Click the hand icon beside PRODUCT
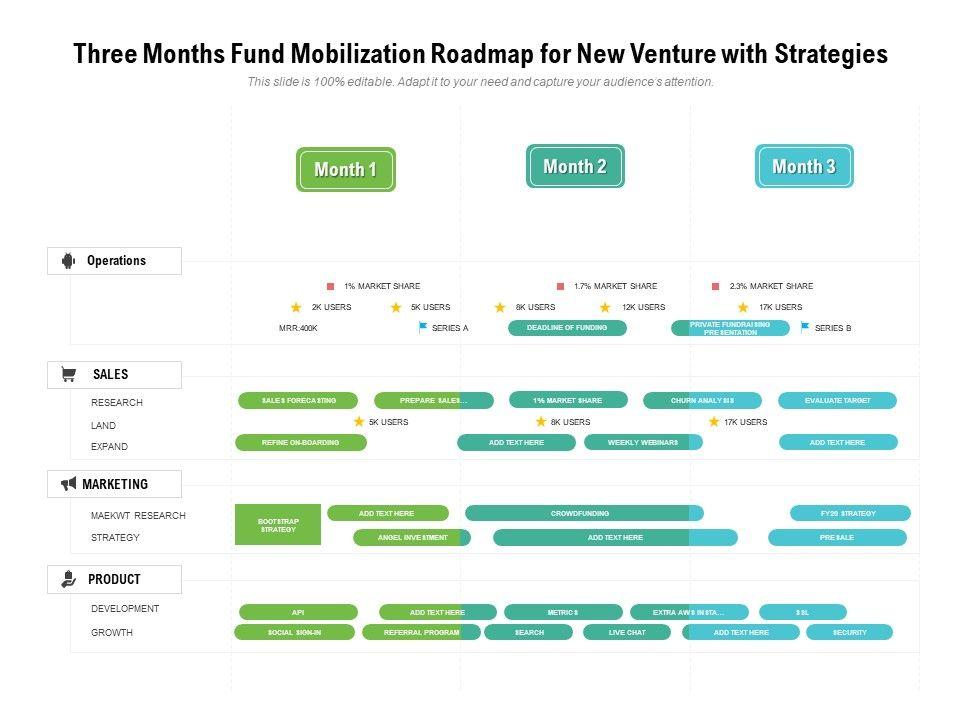The height and width of the screenshot is (720, 960). [68, 579]
